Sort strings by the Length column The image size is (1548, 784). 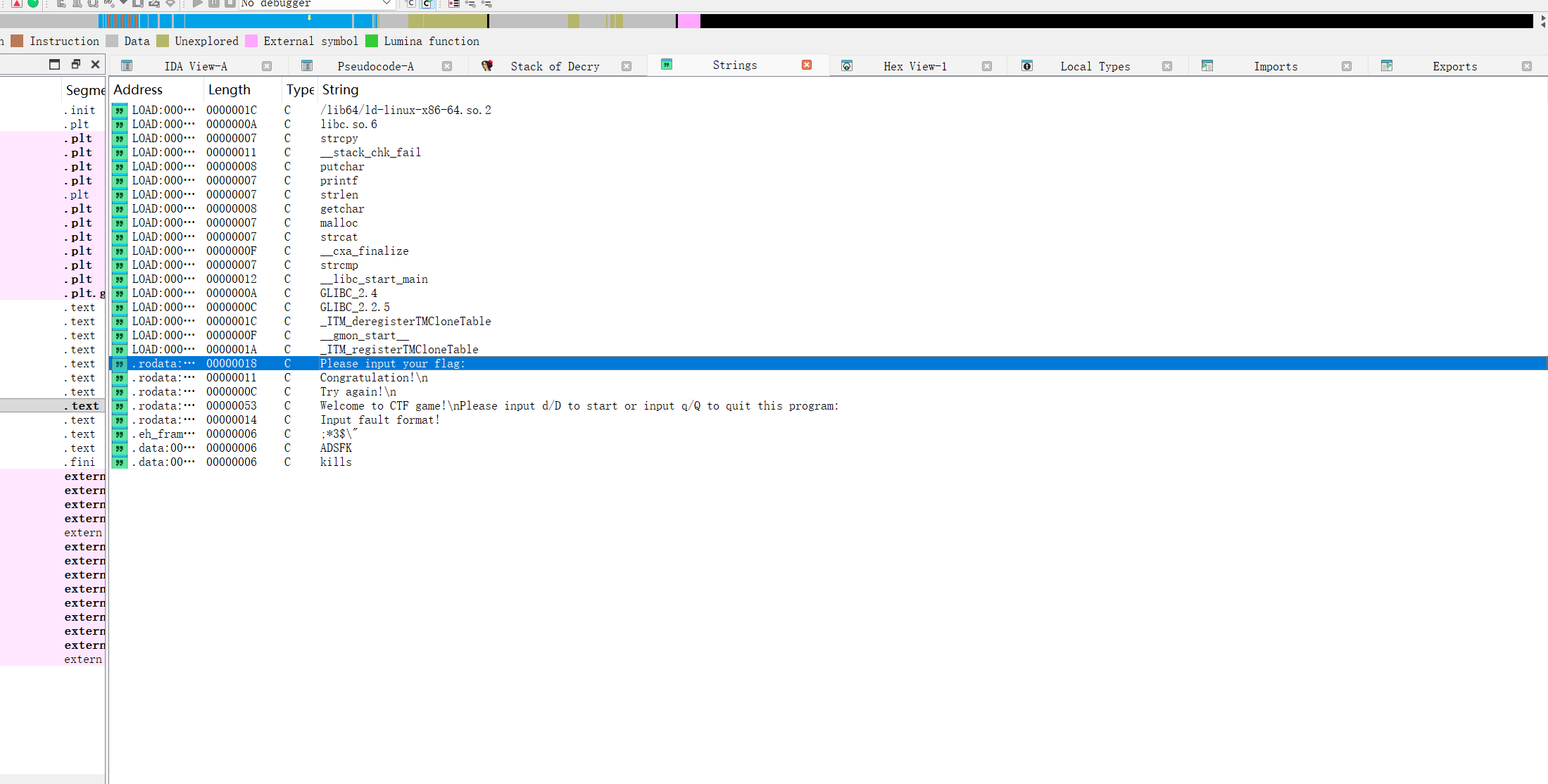[x=229, y=90]
